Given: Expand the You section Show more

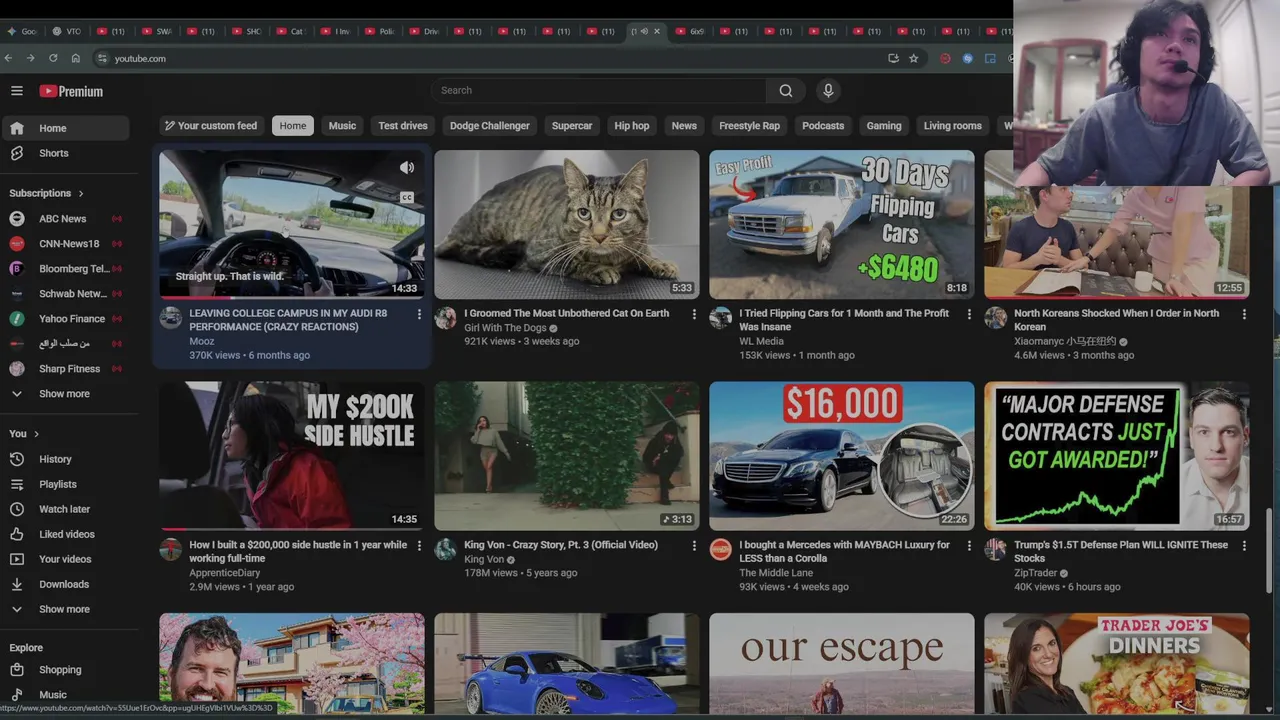Looking at the screenshot, I should (66, 609).
